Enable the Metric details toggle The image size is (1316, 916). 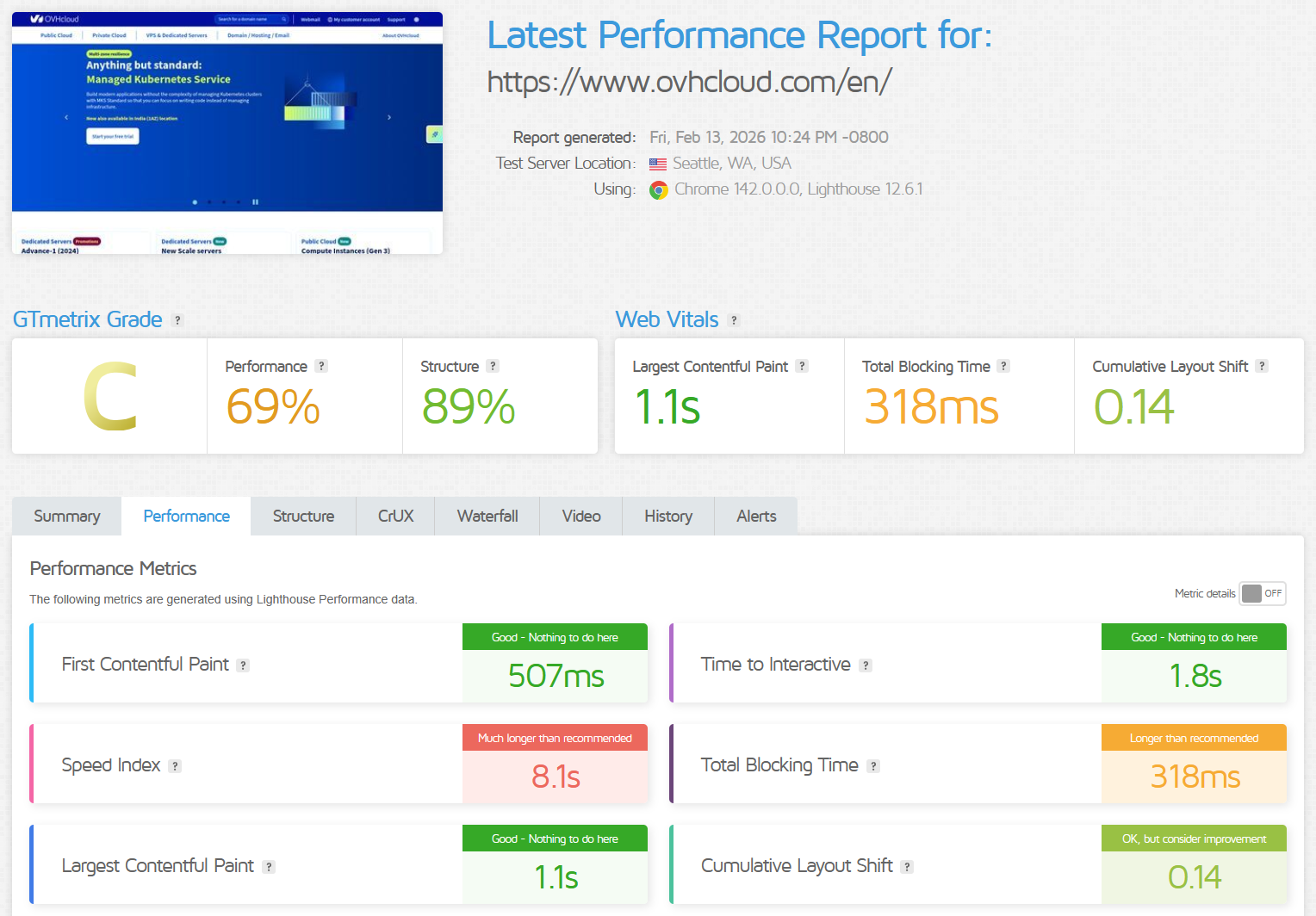[x=1263, y=593]
